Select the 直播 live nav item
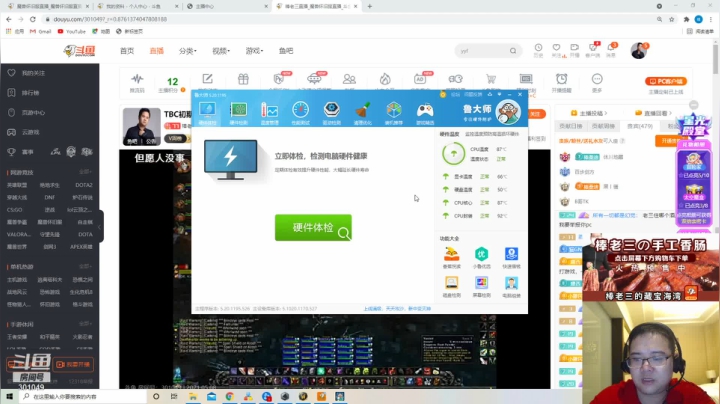 157,51
